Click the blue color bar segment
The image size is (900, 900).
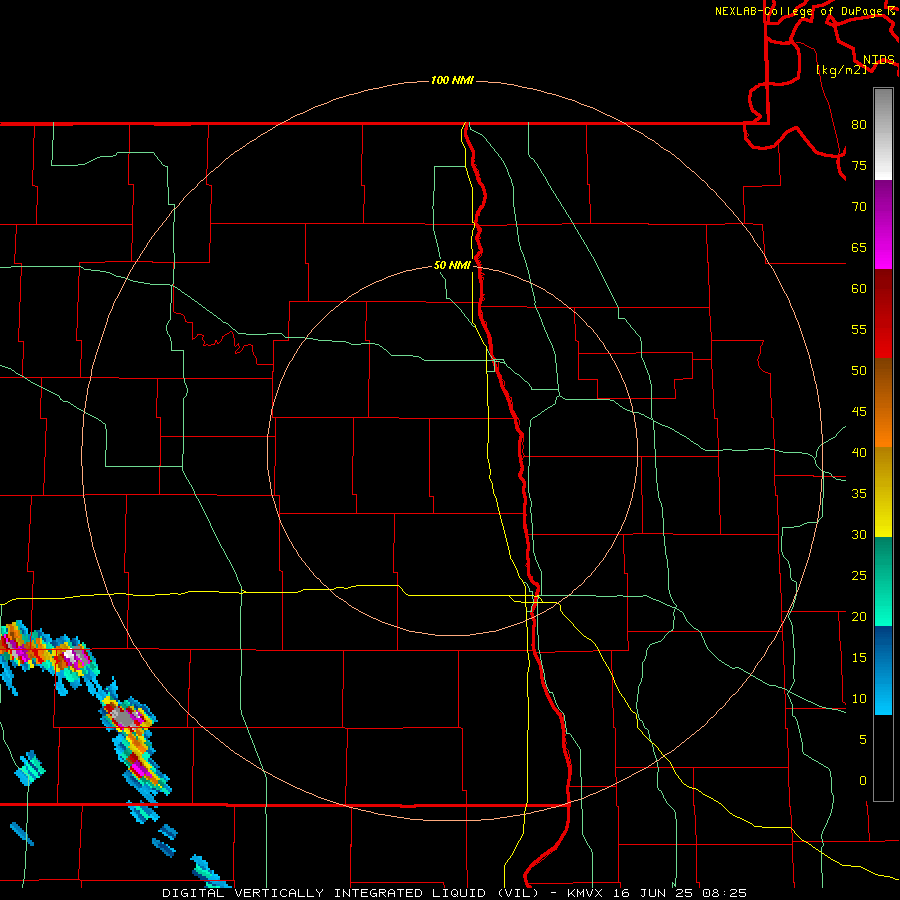pyautogui.click(x=883, y=670)
